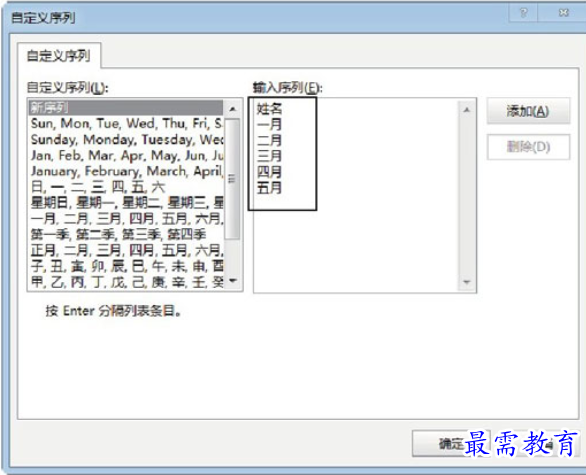
Task: Click the 删除(D) button
Action: pos(528,147)
